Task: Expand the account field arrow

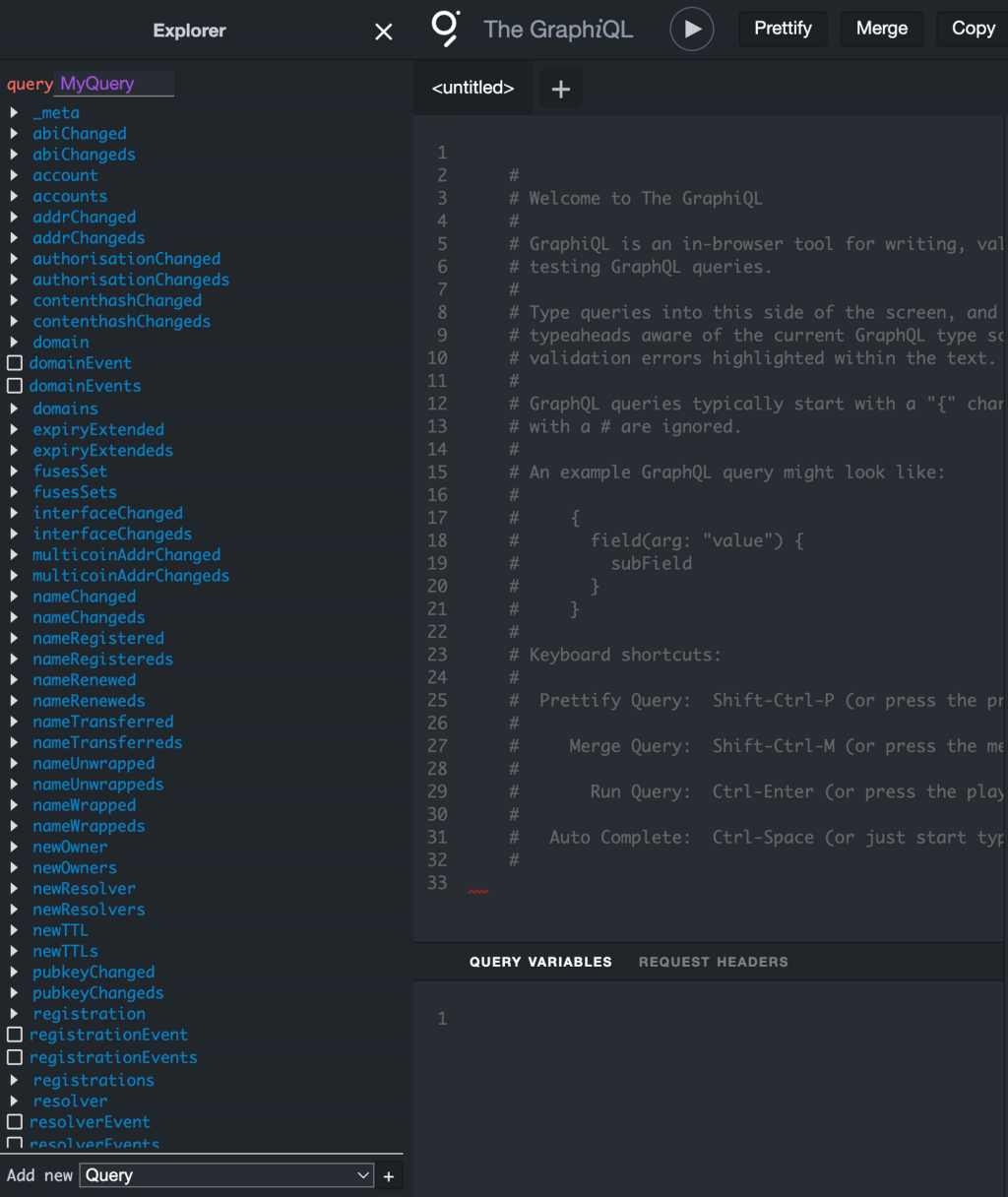Action: (x=14, y=175)
